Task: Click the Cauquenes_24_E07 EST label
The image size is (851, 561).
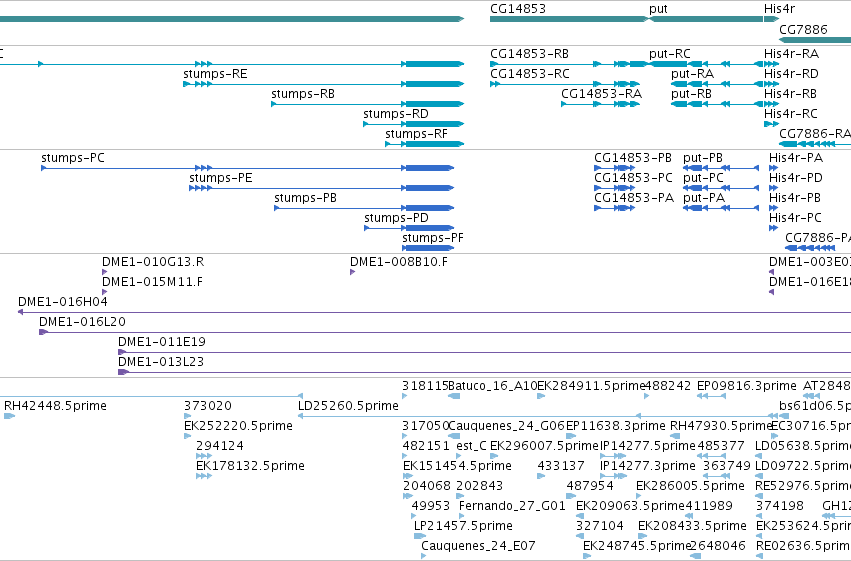Action: click(x=478, y=546)
